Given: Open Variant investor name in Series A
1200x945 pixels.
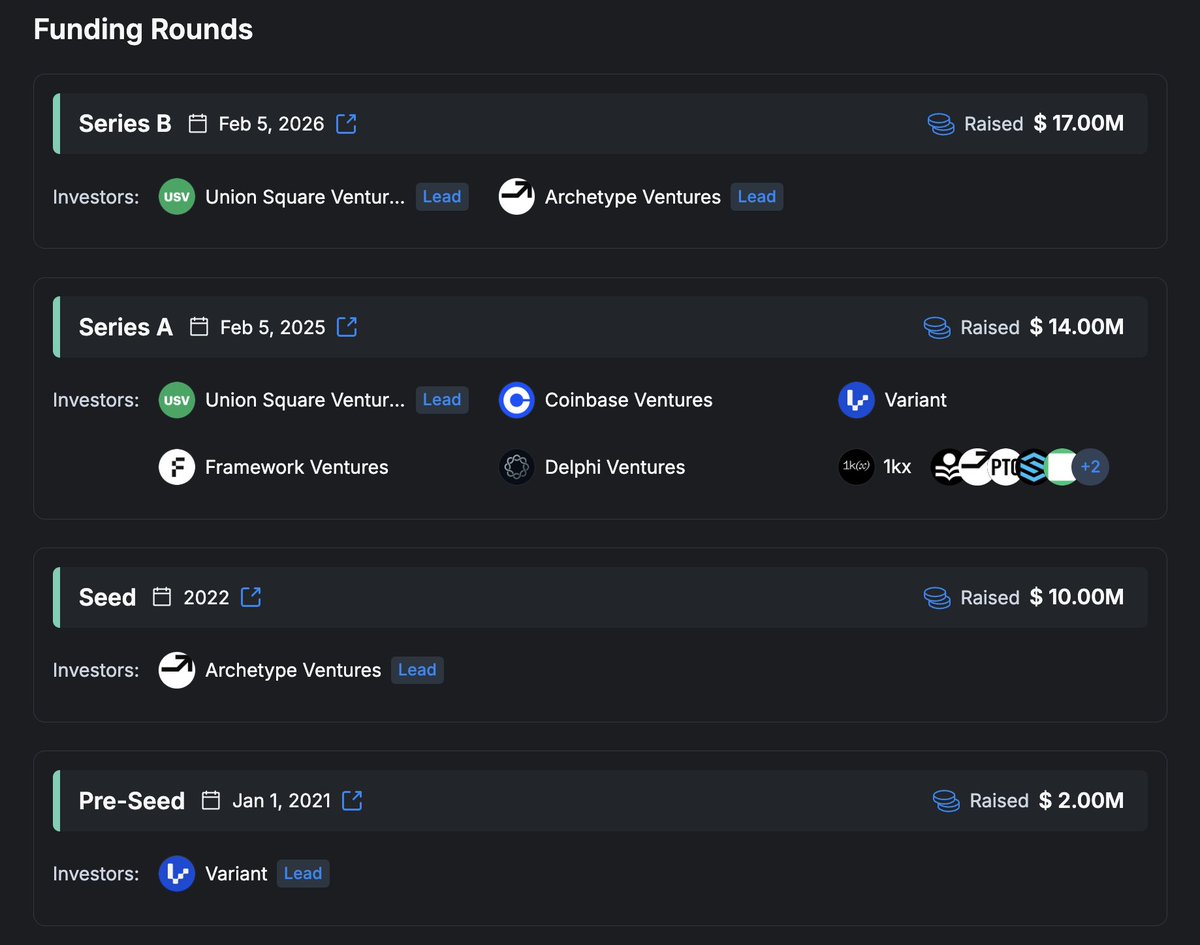Looking at the screenshot, I should pos(916,400).
